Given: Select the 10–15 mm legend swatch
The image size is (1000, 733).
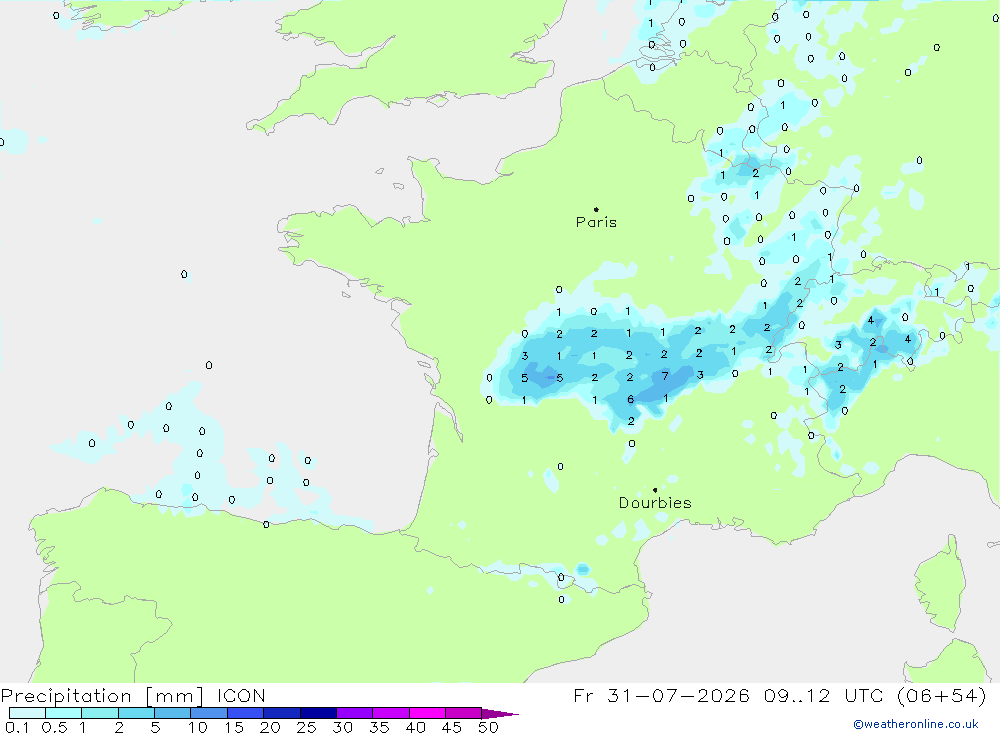Looking at the screenshot, I should tap(209, 713).
